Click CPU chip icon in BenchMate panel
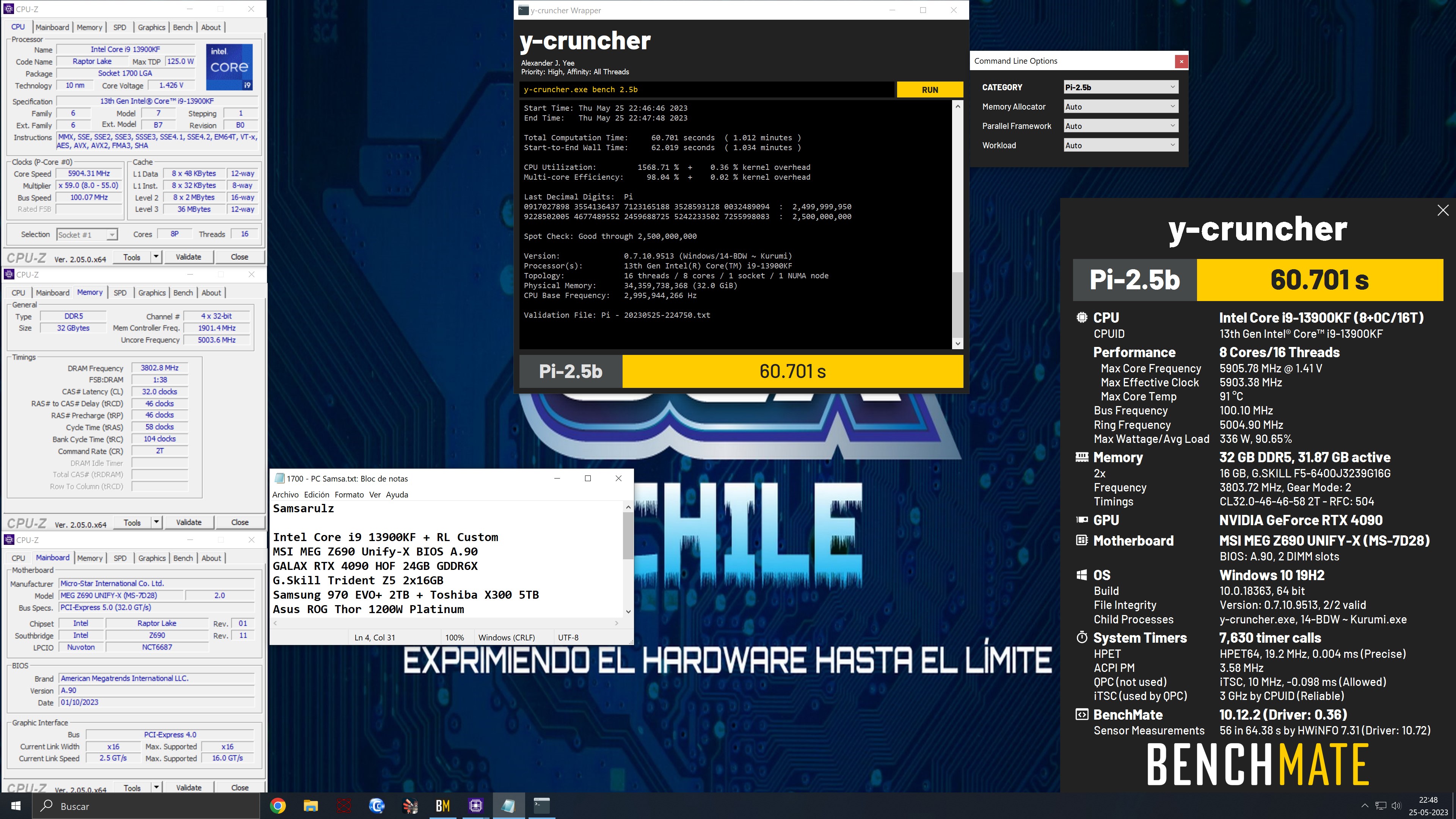 1082,318
